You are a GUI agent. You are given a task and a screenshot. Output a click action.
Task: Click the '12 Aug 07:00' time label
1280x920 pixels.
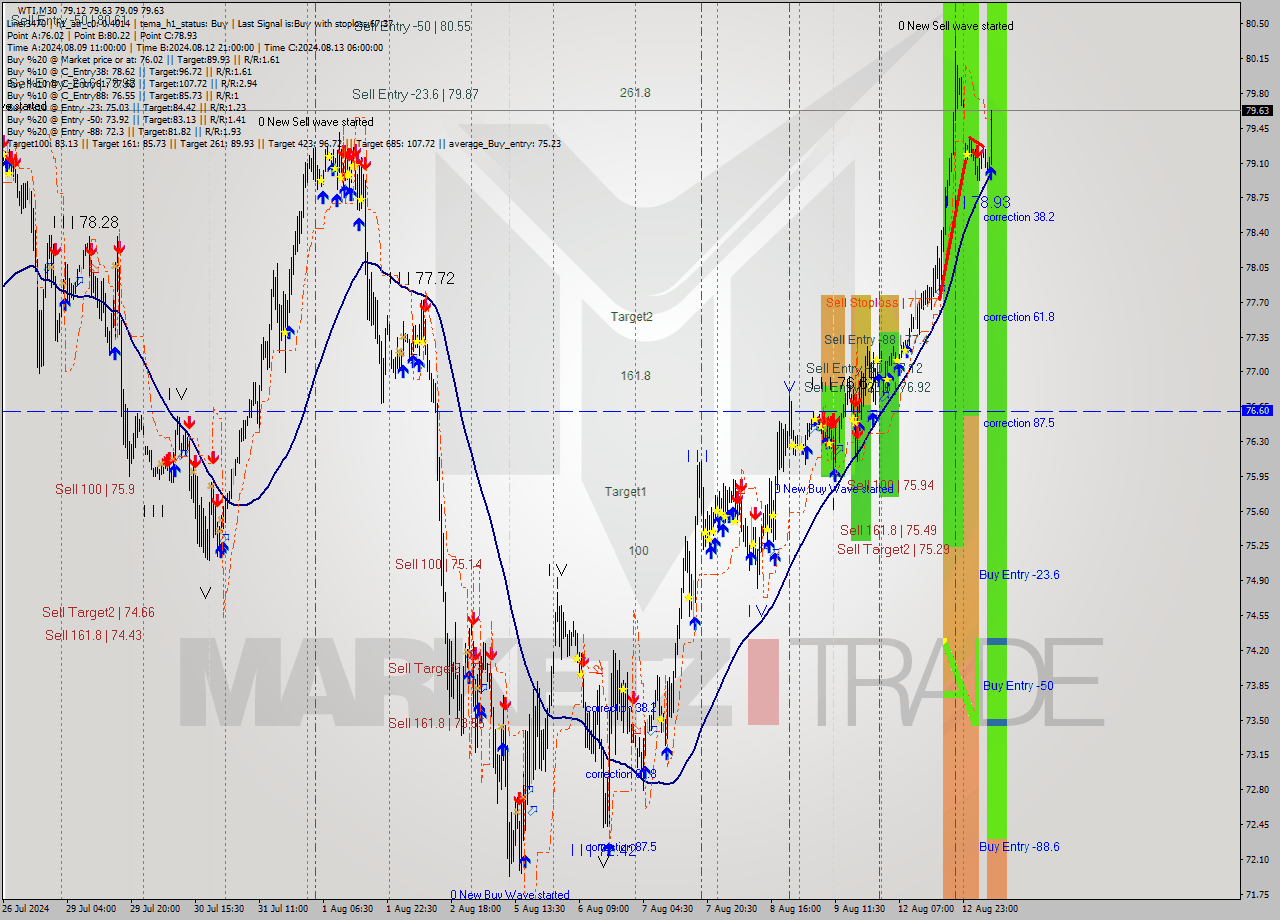pyautogui.click(x=925, y=909)
